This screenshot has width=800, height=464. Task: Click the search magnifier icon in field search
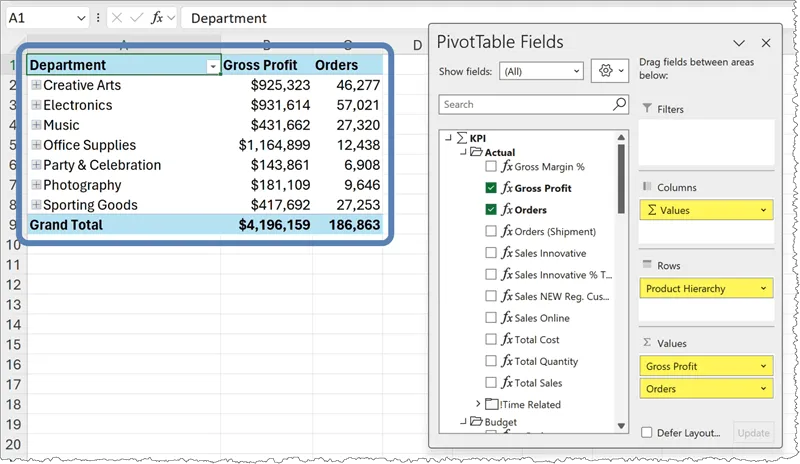(x=619, y=104)
